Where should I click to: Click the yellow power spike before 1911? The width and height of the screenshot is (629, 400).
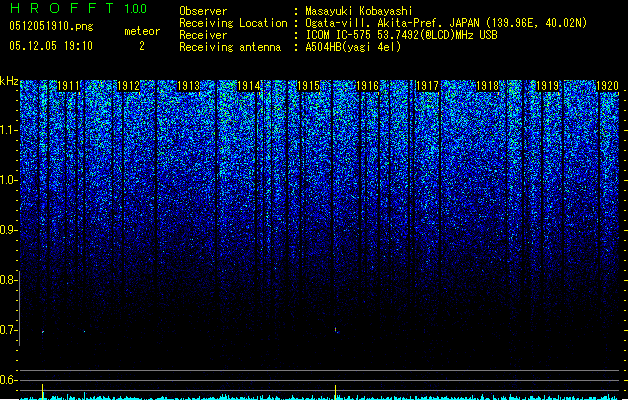pyautogui.click(x=43, y=391)
